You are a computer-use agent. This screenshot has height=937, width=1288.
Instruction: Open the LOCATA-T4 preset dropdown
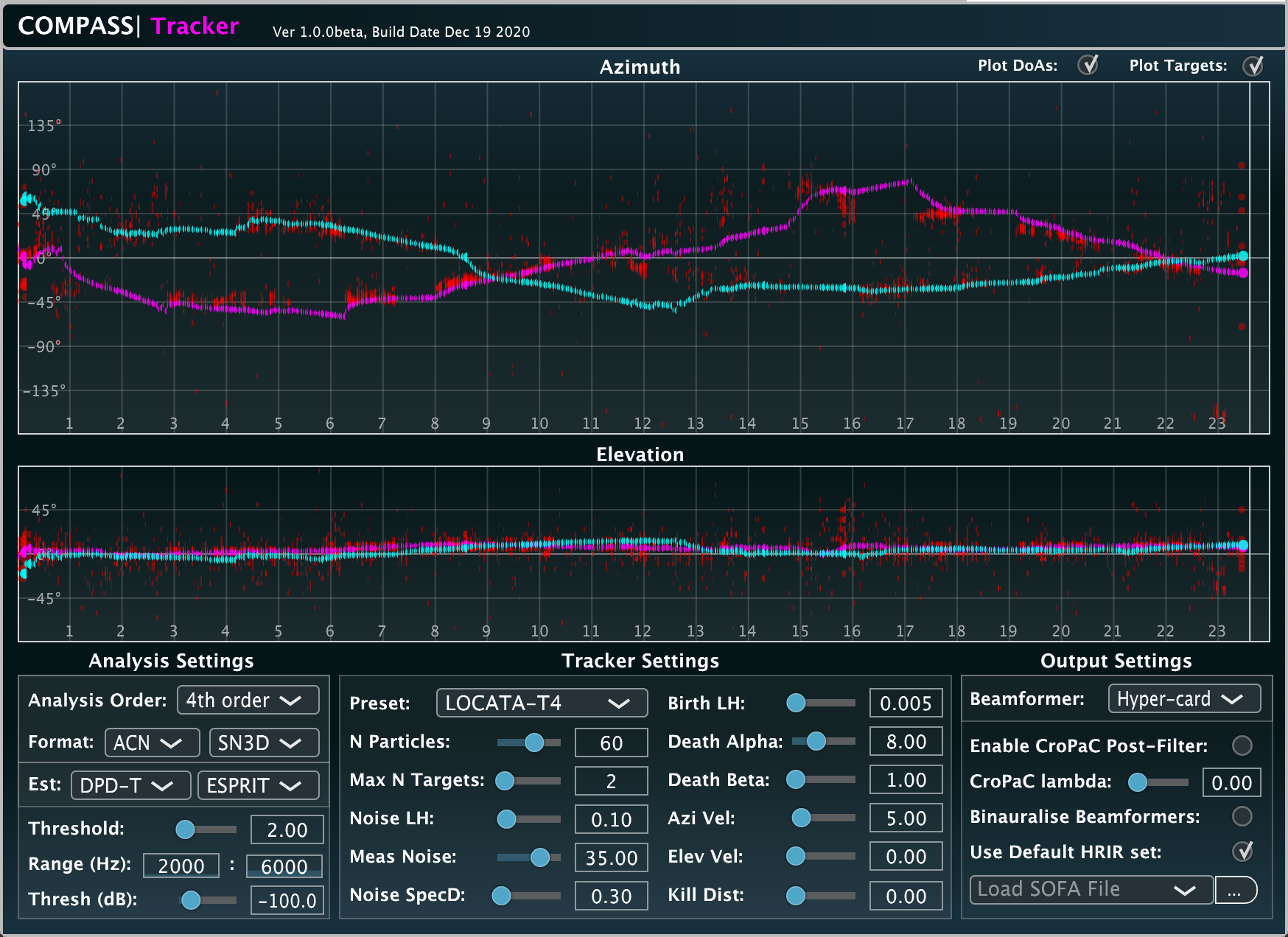pos(542,703)
